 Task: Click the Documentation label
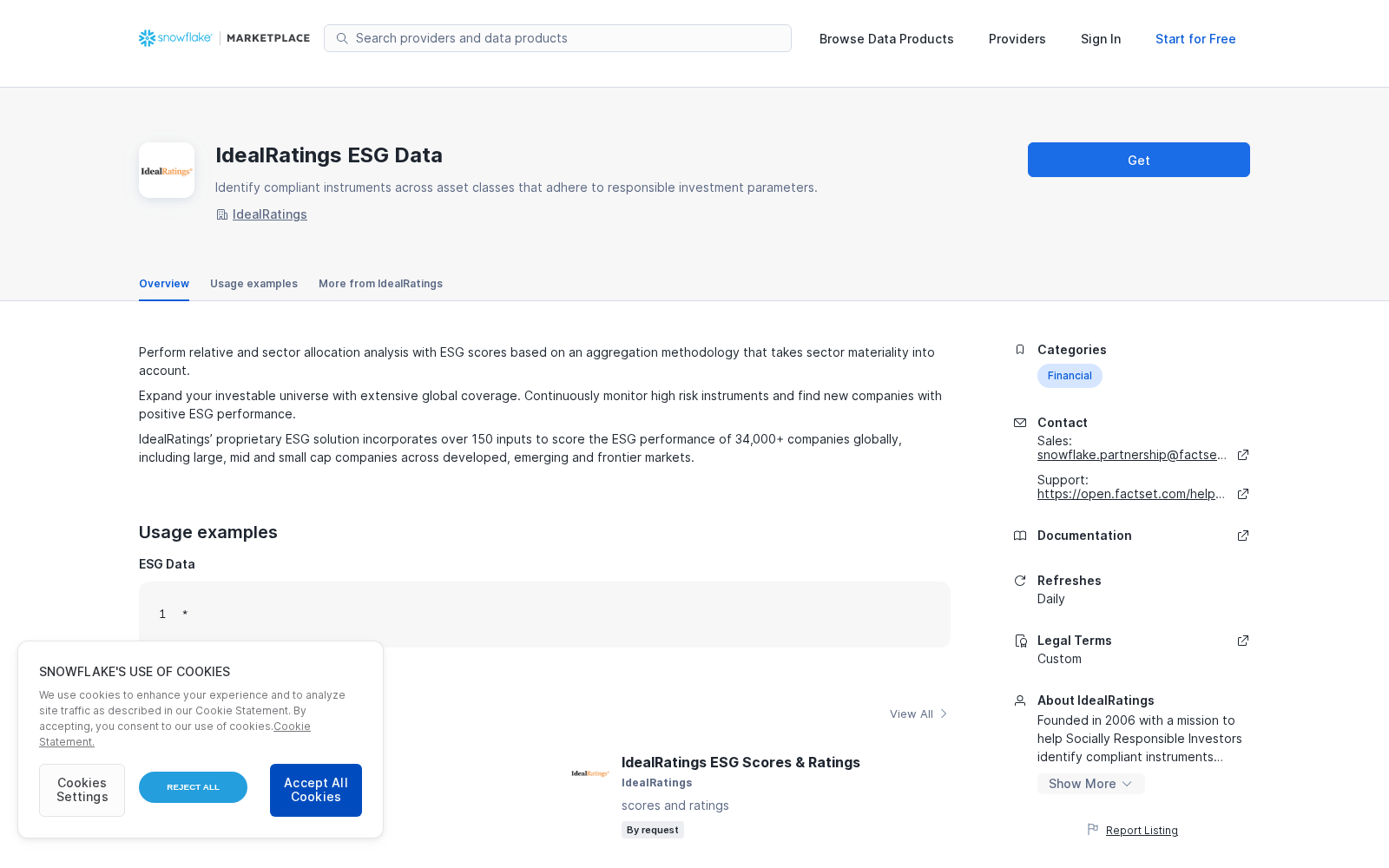(x=1084, y=536)
